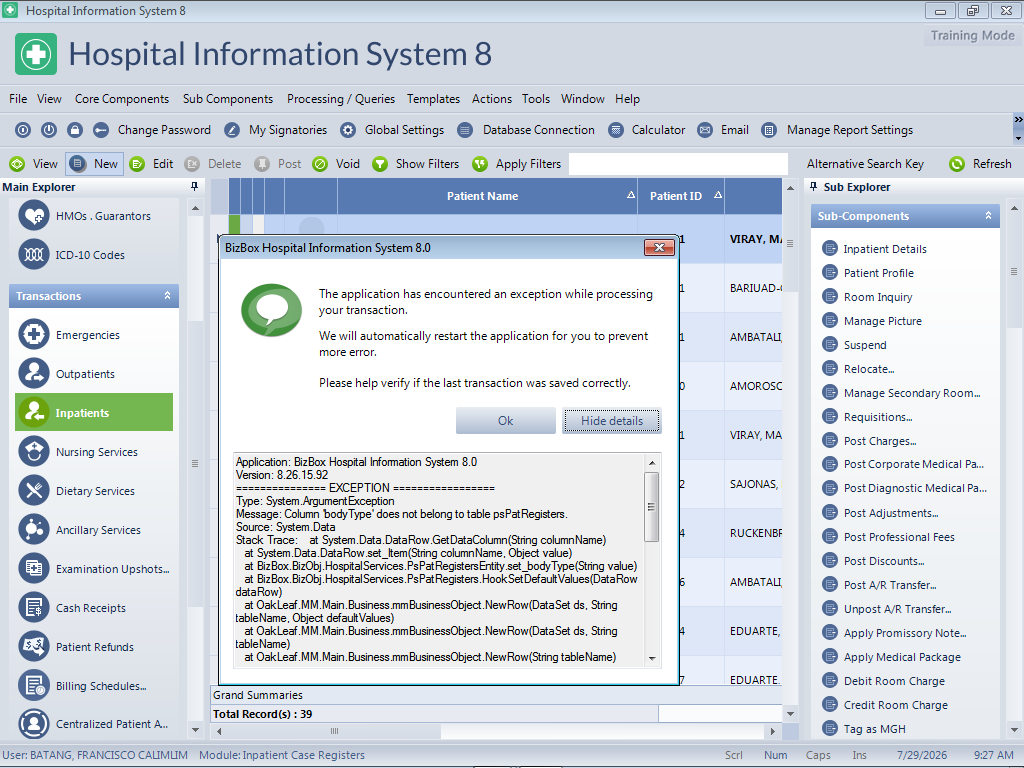The height and width of the screenshot is (768, 1024).
Task: Open Inpatient Details sub-component
Action: point(885,249)
